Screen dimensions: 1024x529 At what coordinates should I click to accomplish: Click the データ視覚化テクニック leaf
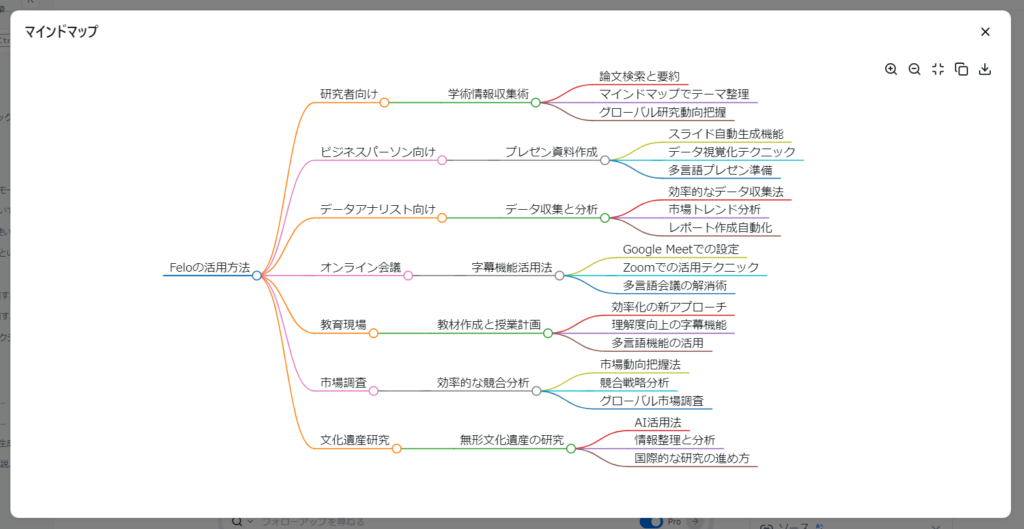tap(732, 152)
